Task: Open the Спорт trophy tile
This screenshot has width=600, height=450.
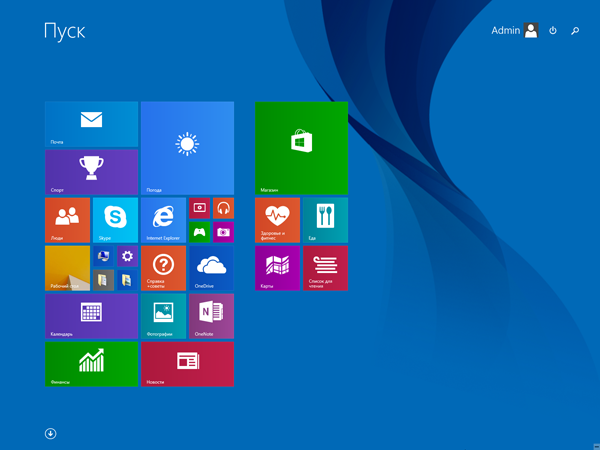Action: (x=91, y=172)
